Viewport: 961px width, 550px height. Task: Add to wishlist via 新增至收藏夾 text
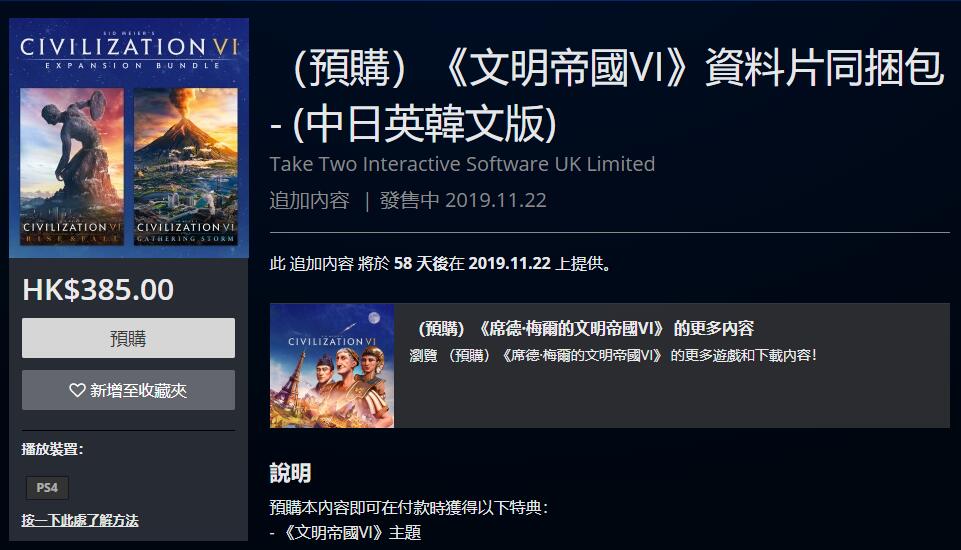click(x=139, y=391)
